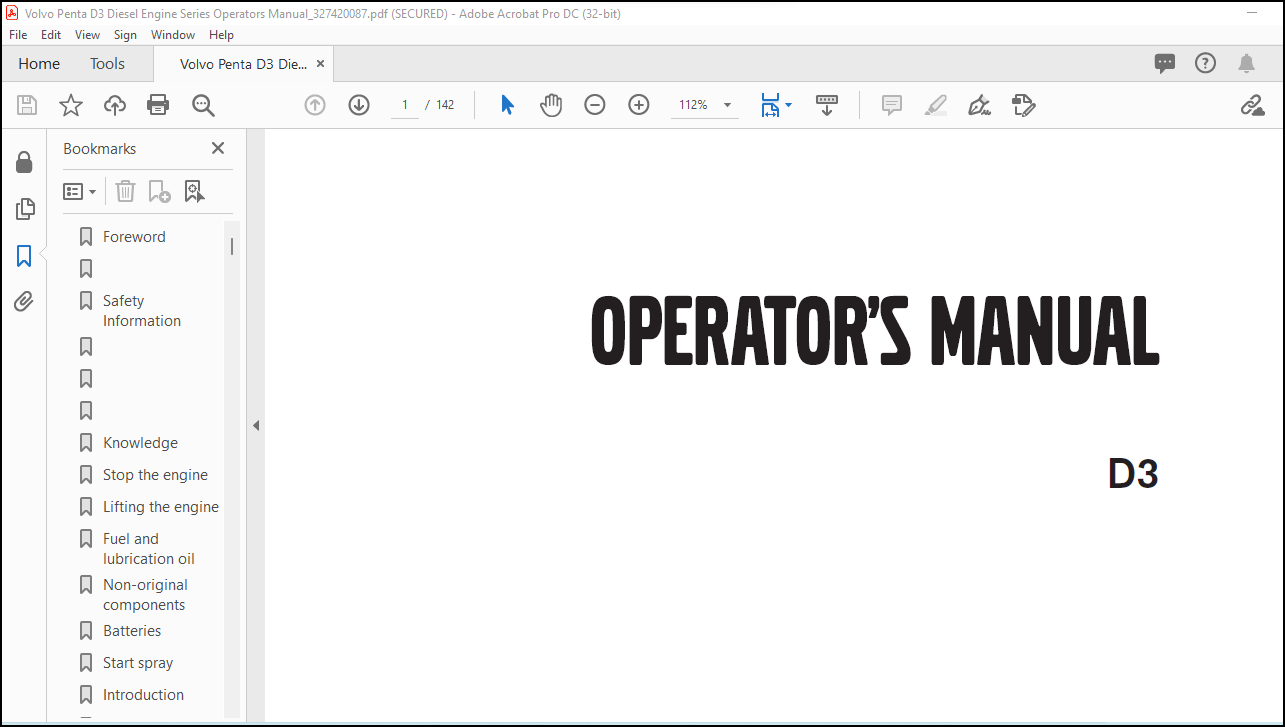Go to the previous page arrow
1285x727 pixels.
pos(315,105)
